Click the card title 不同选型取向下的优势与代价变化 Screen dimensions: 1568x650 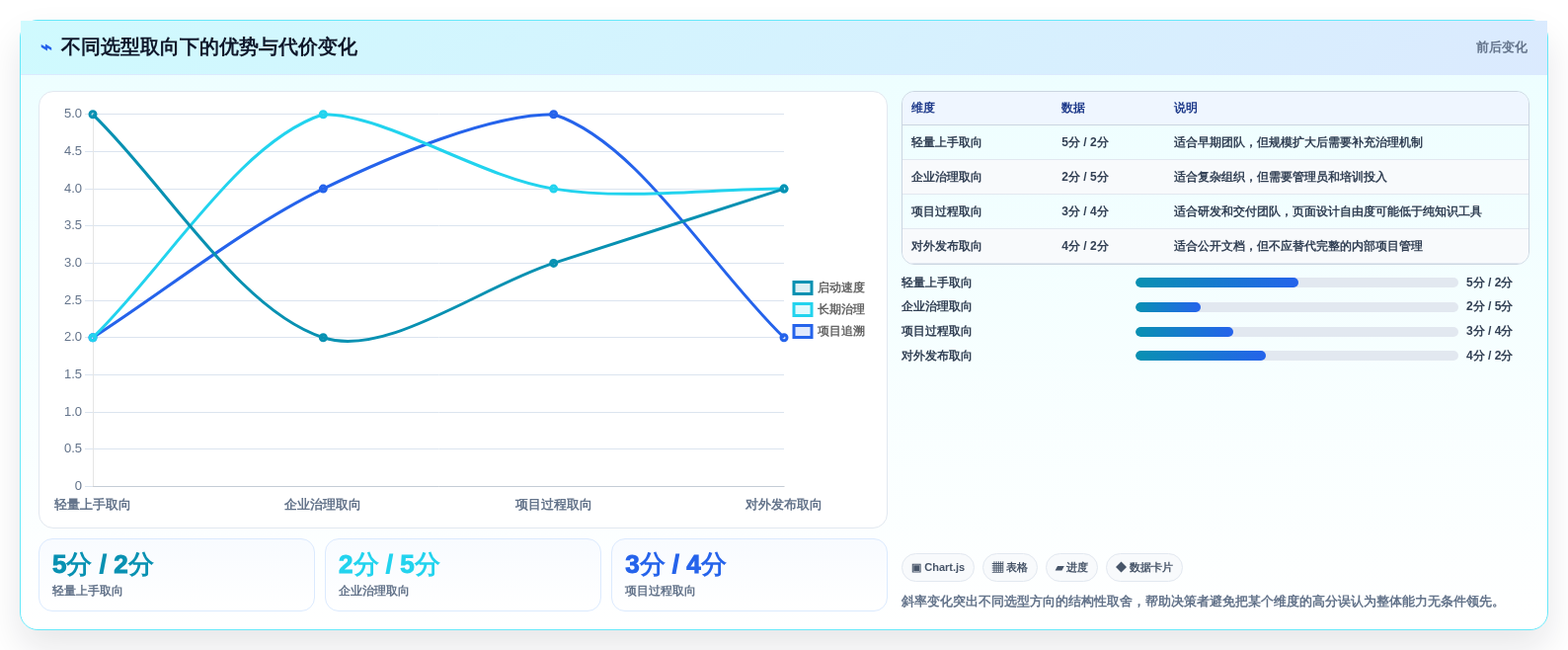[208, 47]
